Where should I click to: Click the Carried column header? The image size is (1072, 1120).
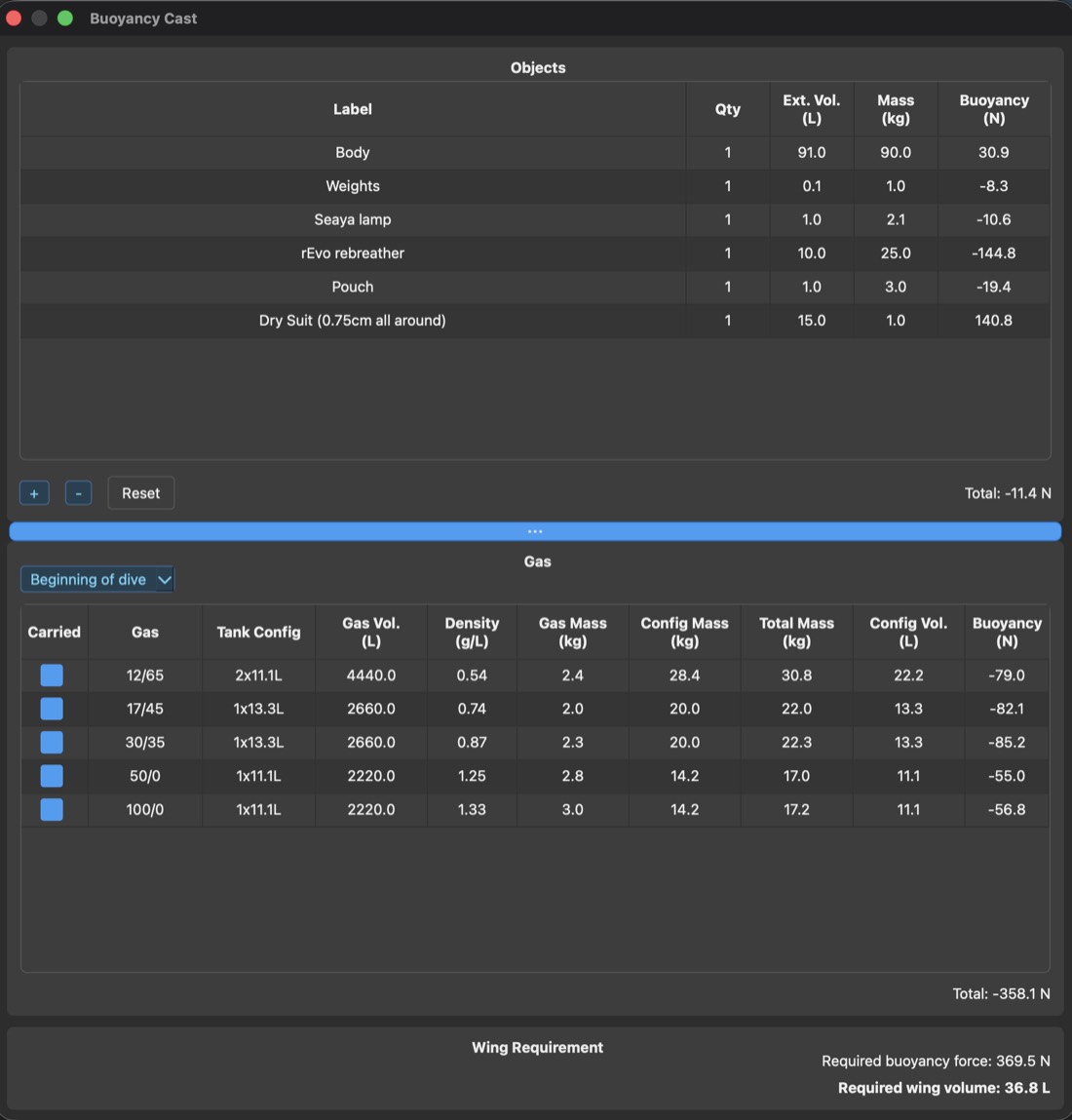click(55, 633)
